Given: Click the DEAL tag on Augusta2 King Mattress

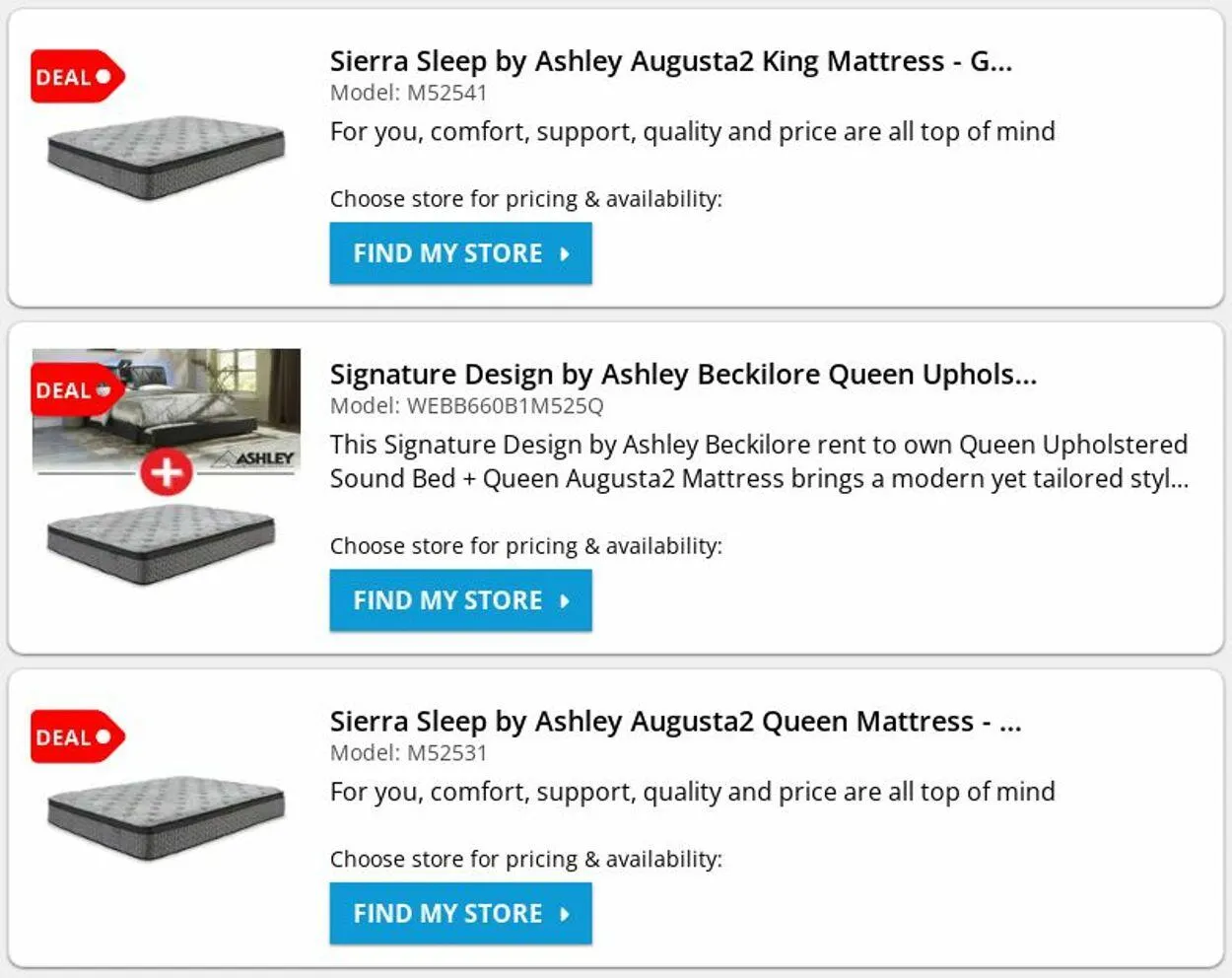Looking at the screenshot, I should click(75, 77).
